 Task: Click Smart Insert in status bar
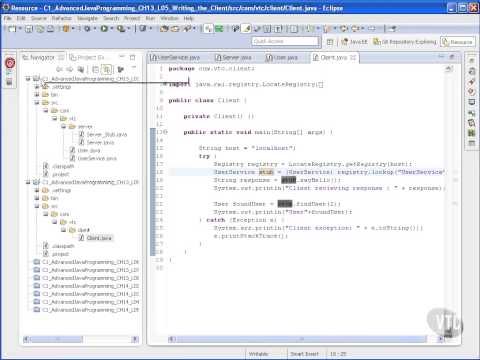[x=305, y=354]
